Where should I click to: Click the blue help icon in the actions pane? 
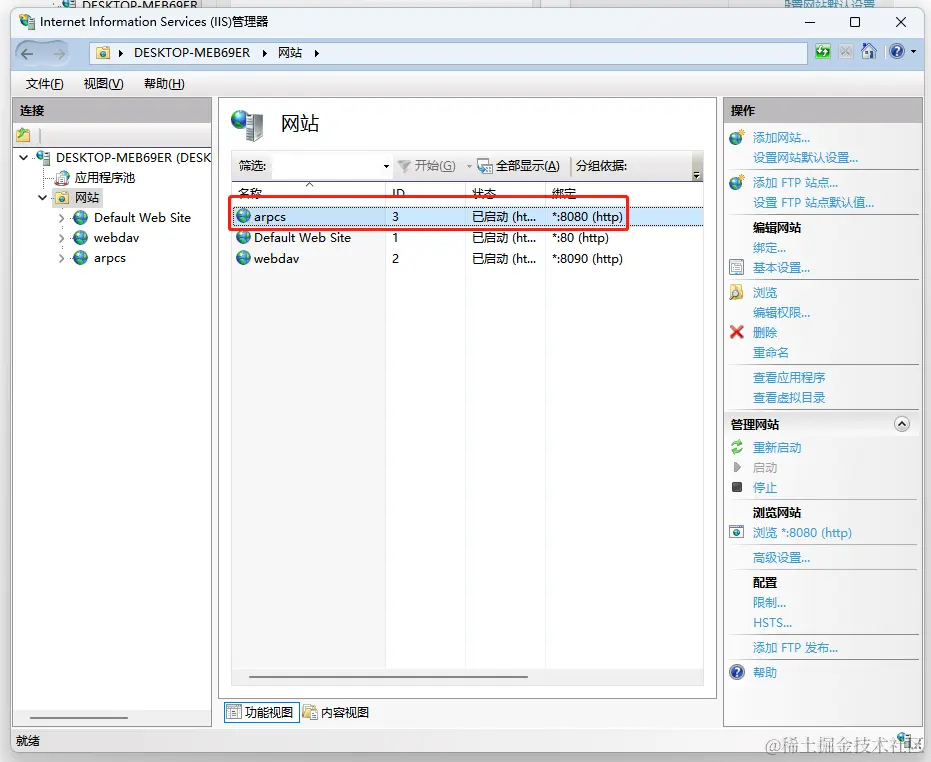pos(737,672)
